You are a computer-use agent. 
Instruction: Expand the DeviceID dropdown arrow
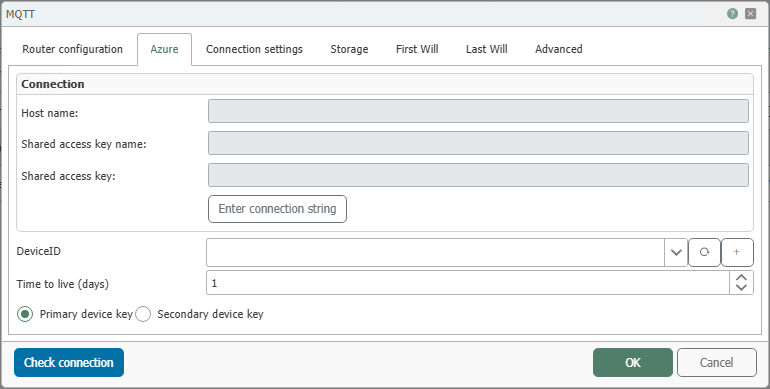pos(676,252)
